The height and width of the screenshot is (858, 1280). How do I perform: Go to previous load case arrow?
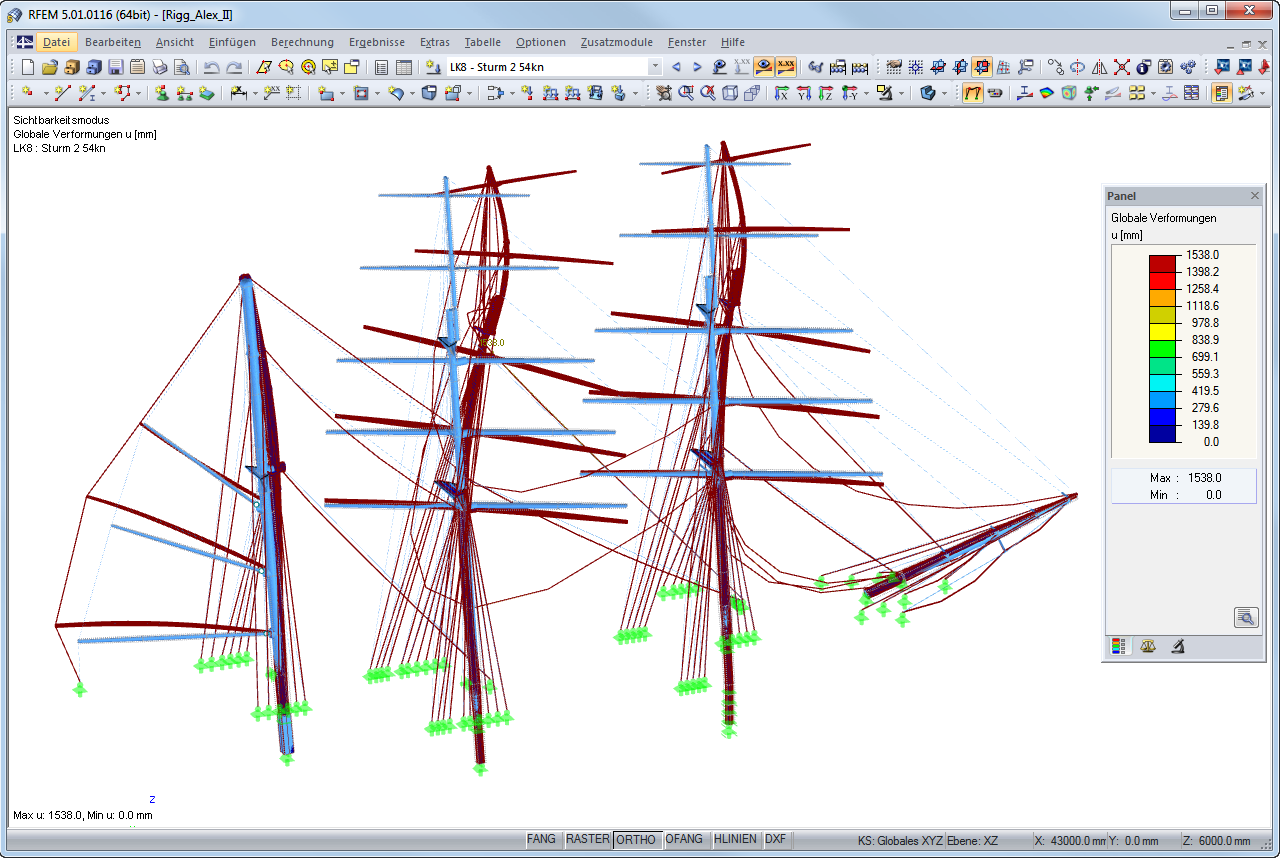676,67
